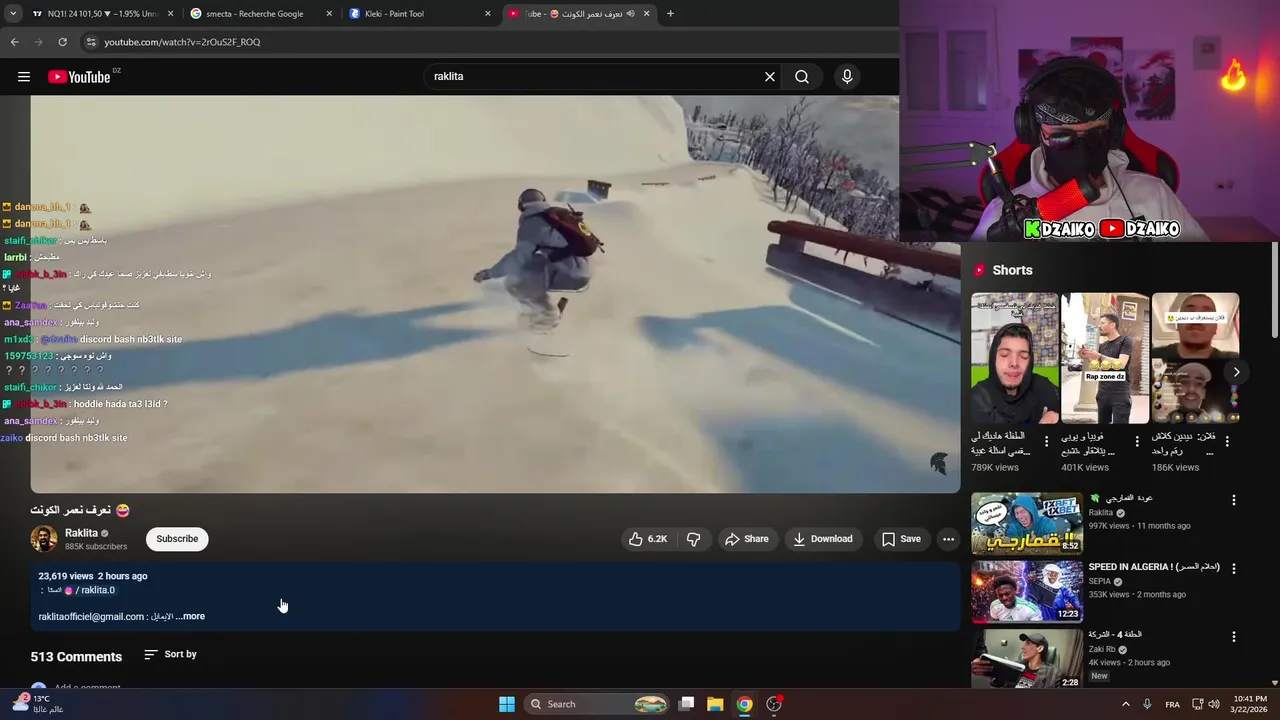Open options menu for the 401K views Short
Image resolution: width=1280 pixels, height=720 pixels.
click(x=1137, y=441)
